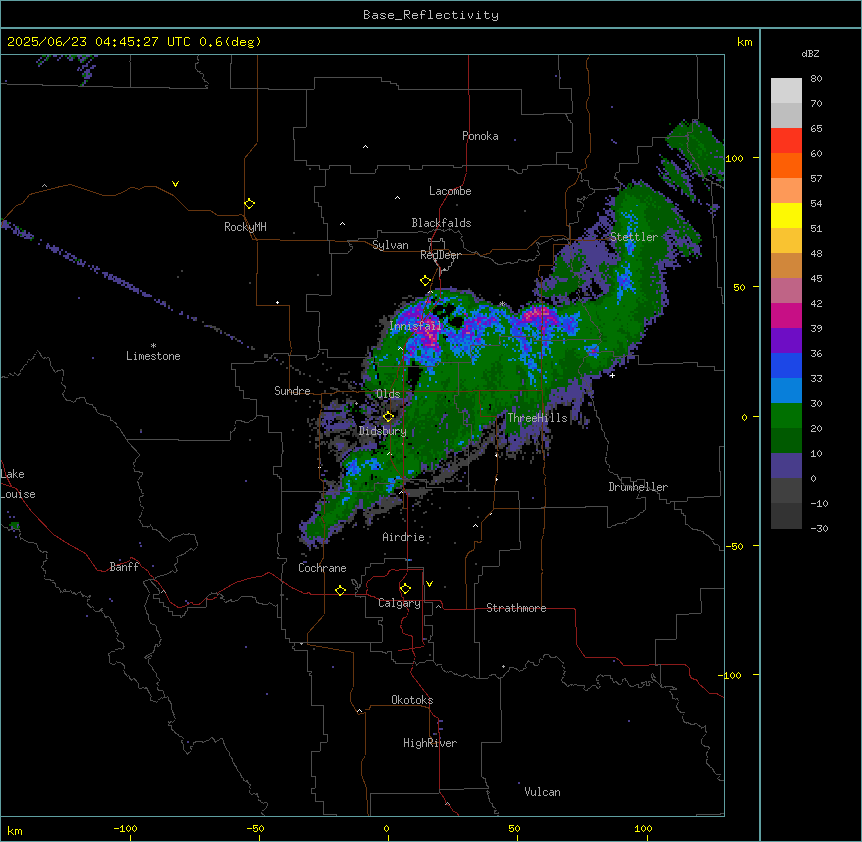Click the yellow diamond marker below Cochrane
Screen dimensions: 862x842
pos(340,590)
